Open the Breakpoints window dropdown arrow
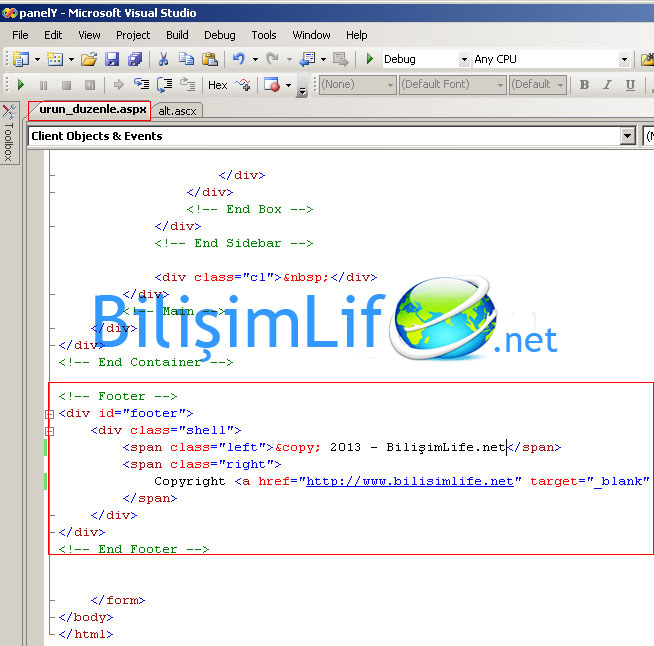This screenshot has width=654, height=646. pos(288,85)
